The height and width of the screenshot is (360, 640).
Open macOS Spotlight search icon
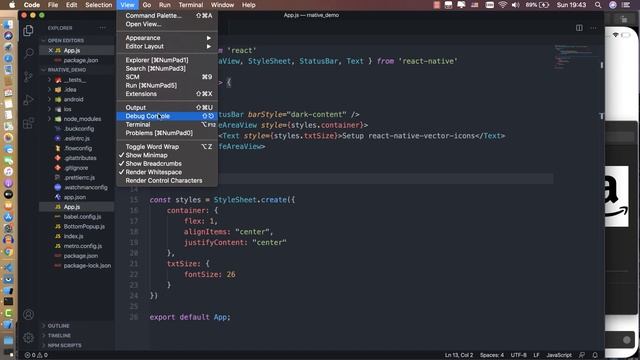tap(598, 5)
